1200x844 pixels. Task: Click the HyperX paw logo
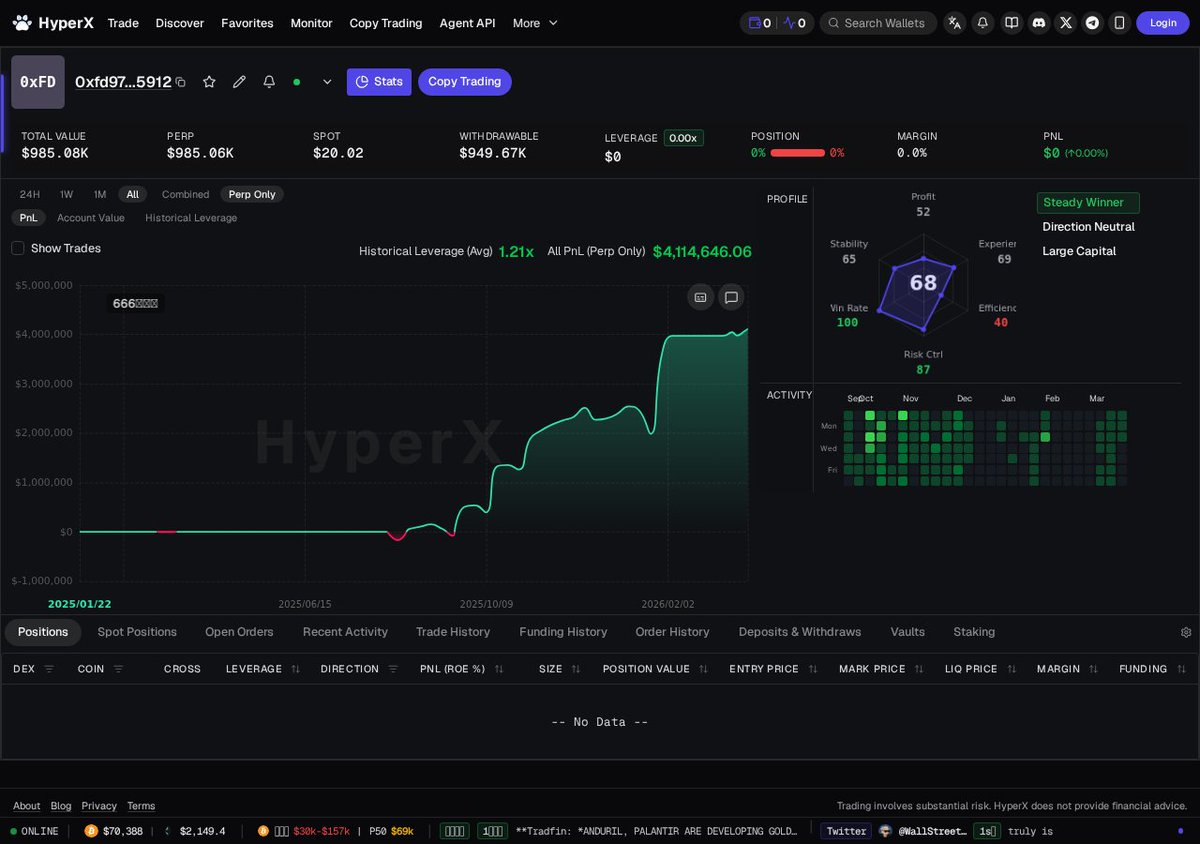tap(22, 22)
